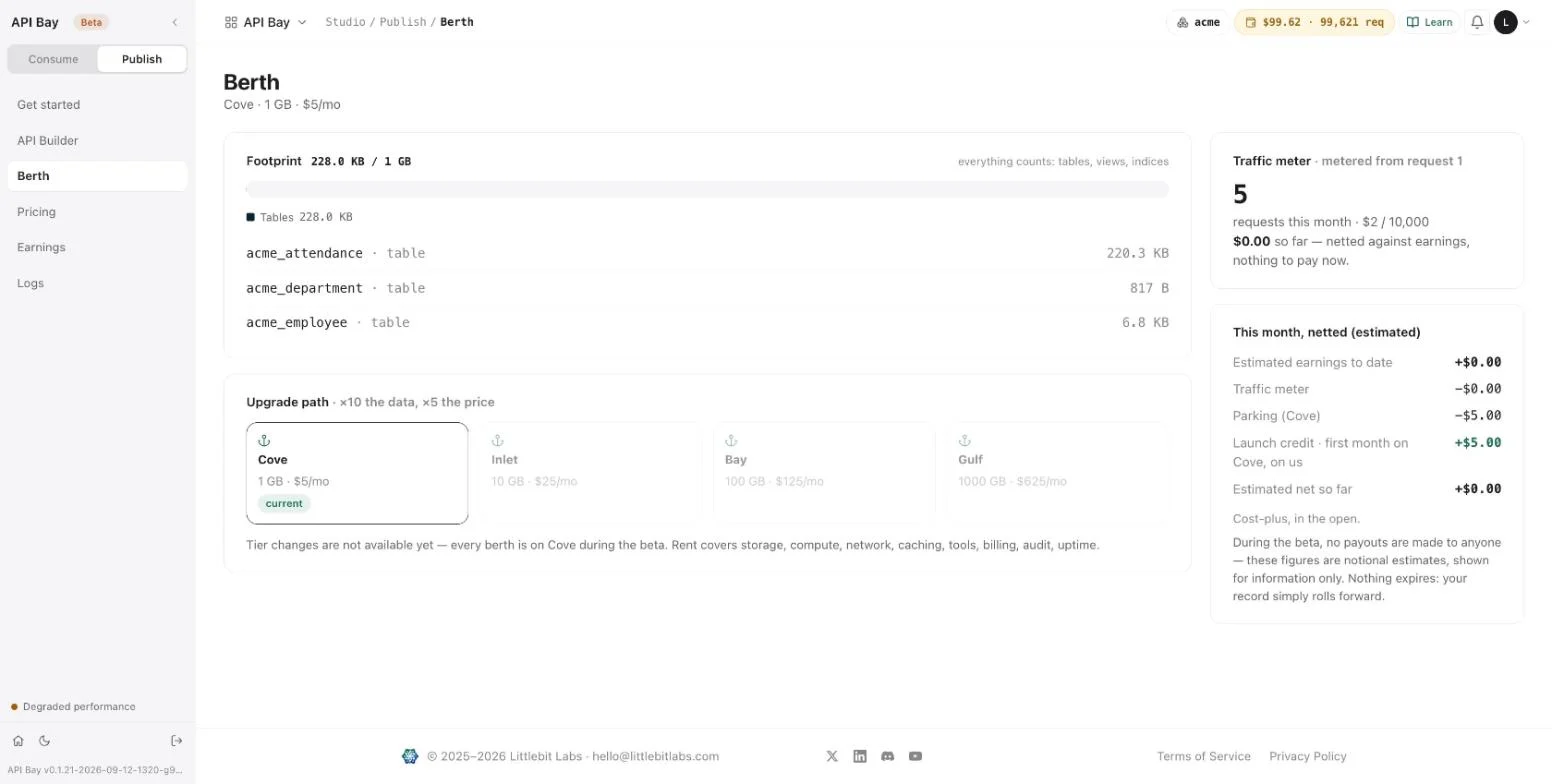
Task: Click the footprint storage usage bar
Action: coord(707,189)
